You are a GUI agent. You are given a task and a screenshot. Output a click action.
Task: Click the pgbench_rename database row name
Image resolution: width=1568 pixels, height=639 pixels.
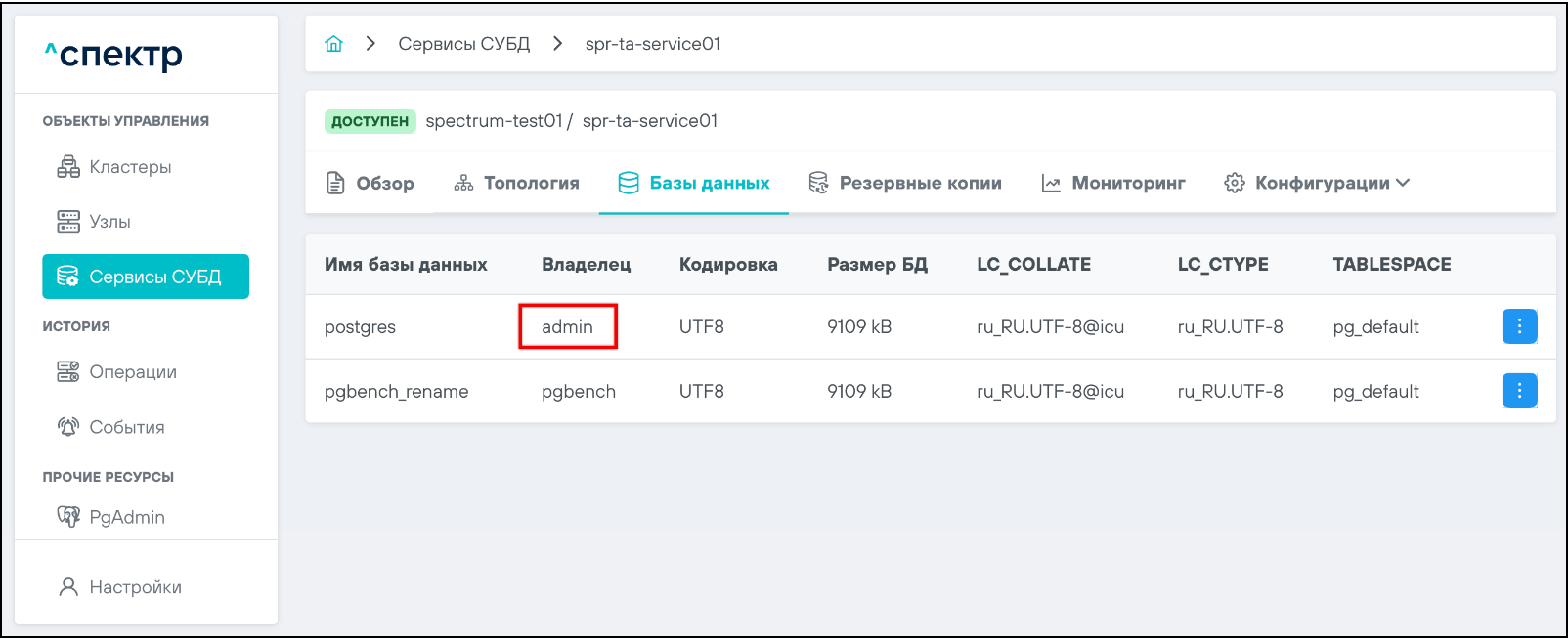click(396, 392)
